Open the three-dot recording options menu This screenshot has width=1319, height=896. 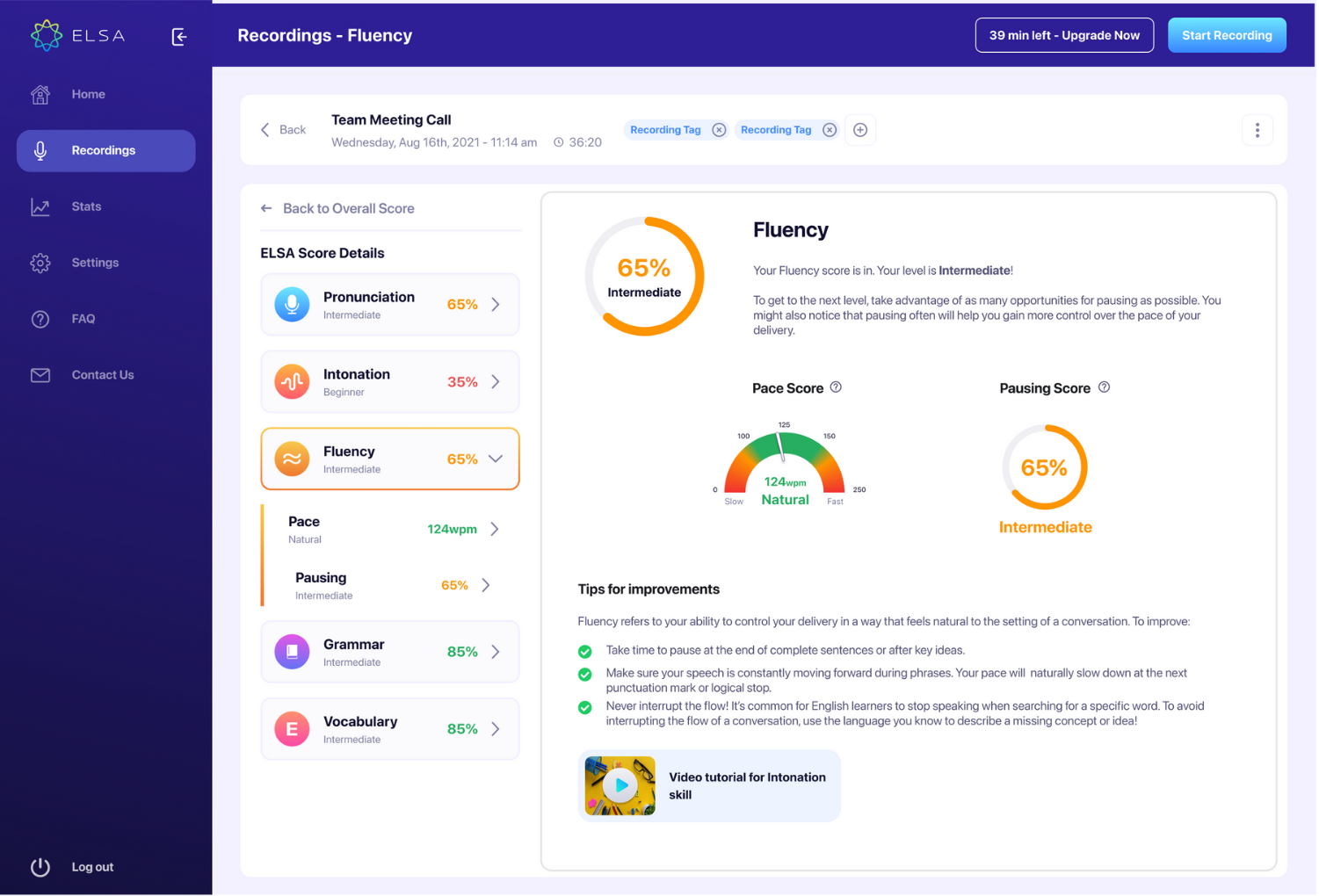tap(1257, 129)
